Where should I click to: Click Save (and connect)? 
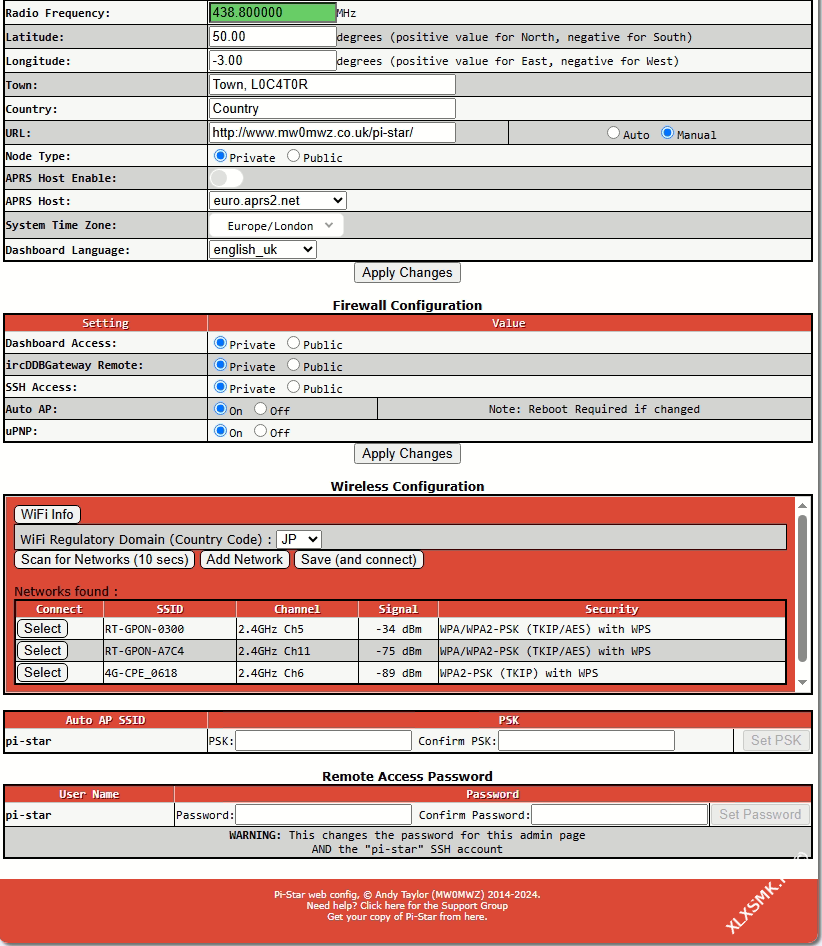[358, 559]
